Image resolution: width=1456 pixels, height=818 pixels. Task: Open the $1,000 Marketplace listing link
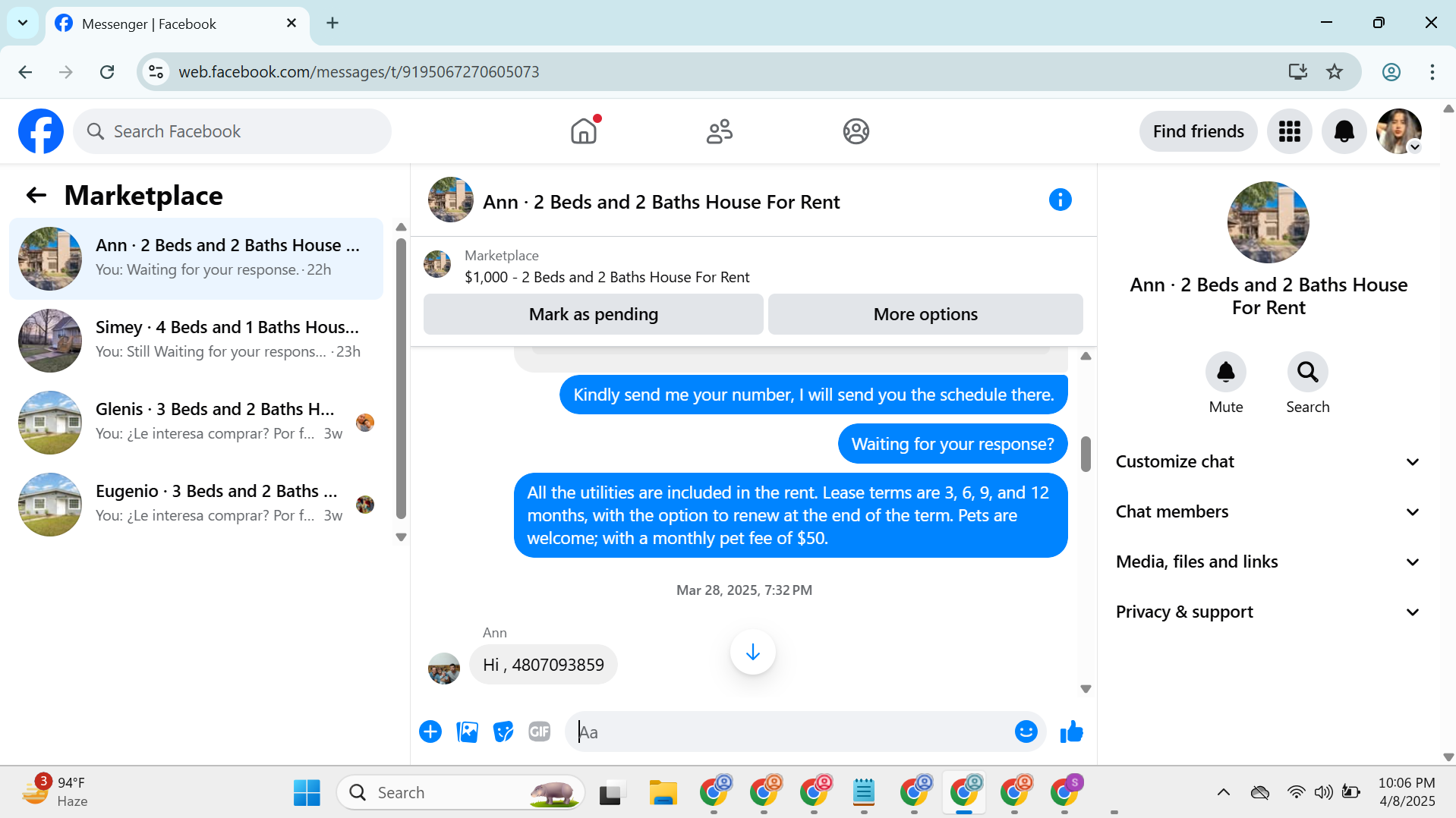[607, 277]
